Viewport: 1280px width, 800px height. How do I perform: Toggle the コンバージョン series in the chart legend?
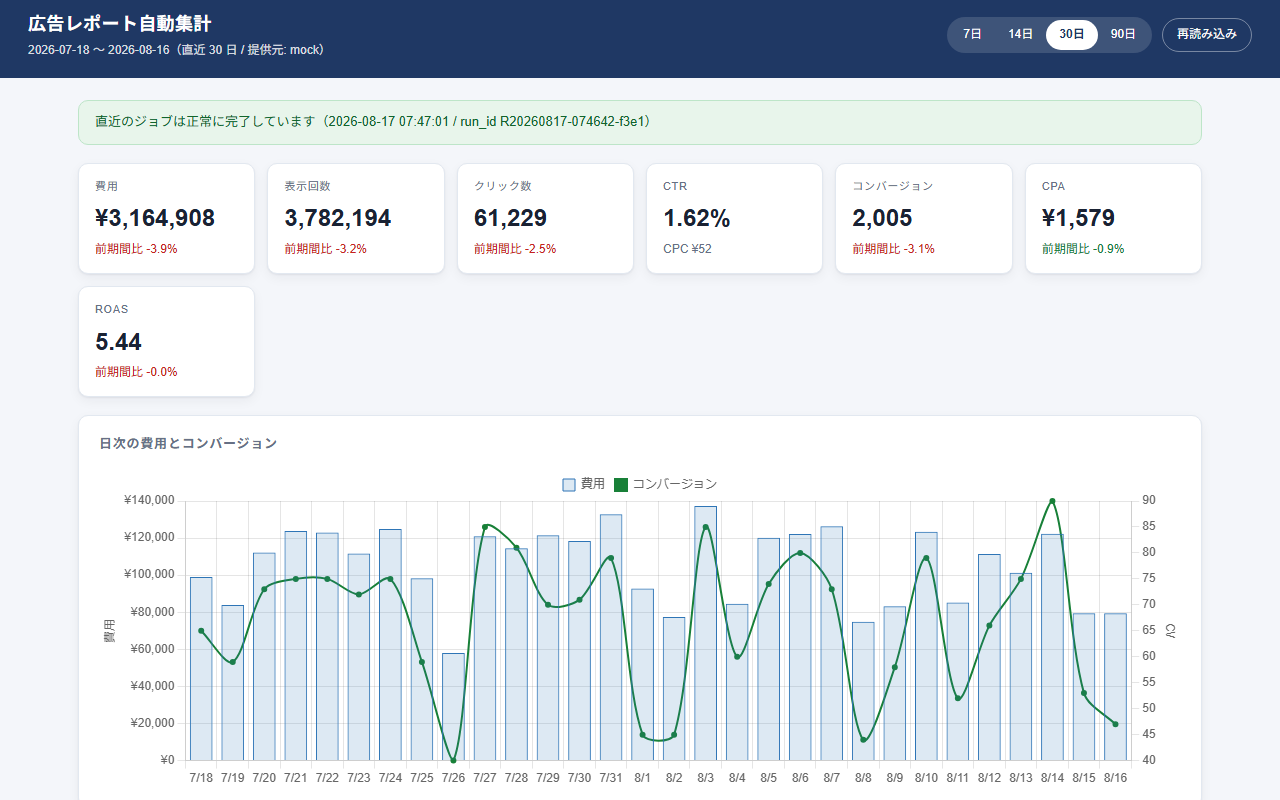[x=665, y=484]
